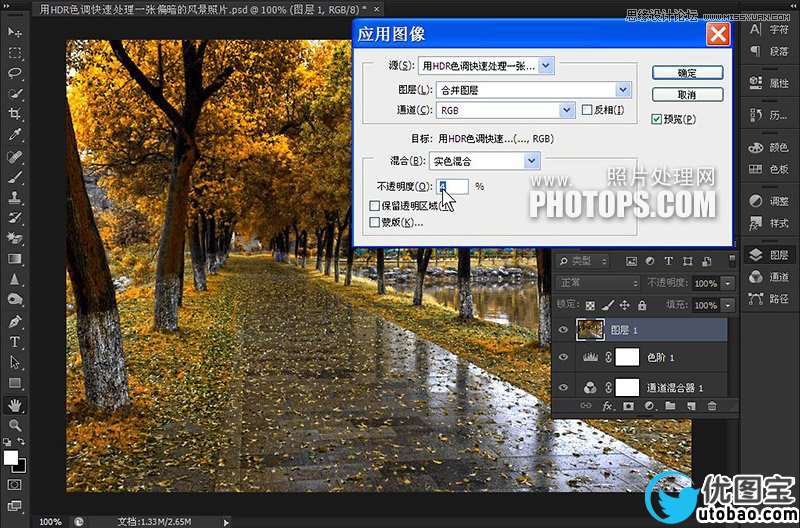Viewport: 800px width, 528px height.
Task: Click the 确定 (OK) button
Action: [686, 73]
